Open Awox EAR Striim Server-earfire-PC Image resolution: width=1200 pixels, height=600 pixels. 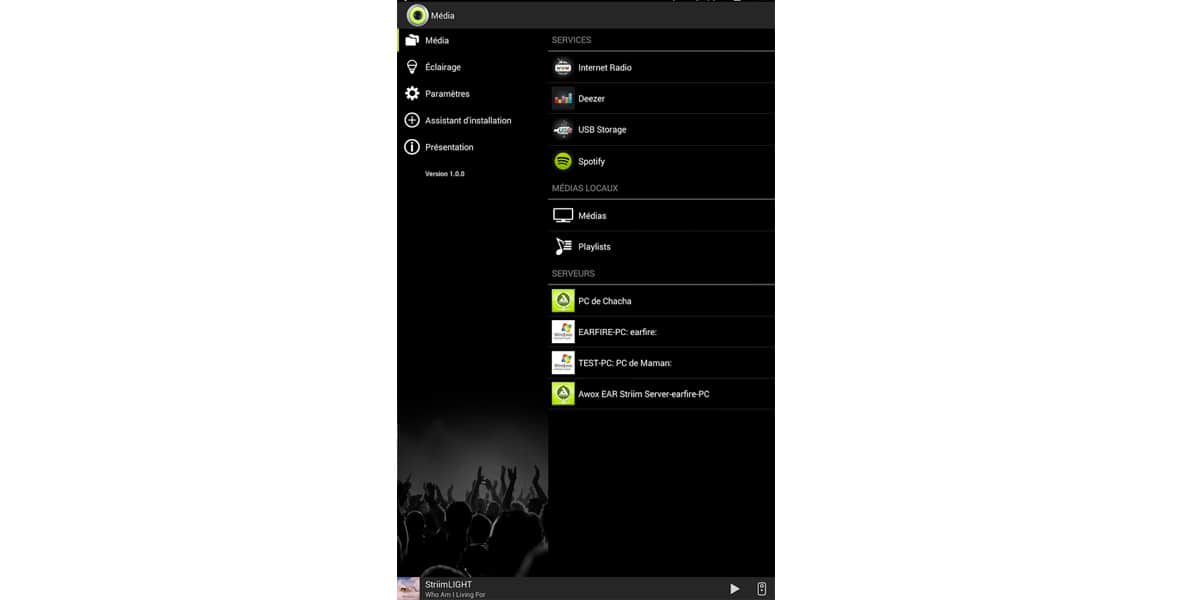[661, 394]
